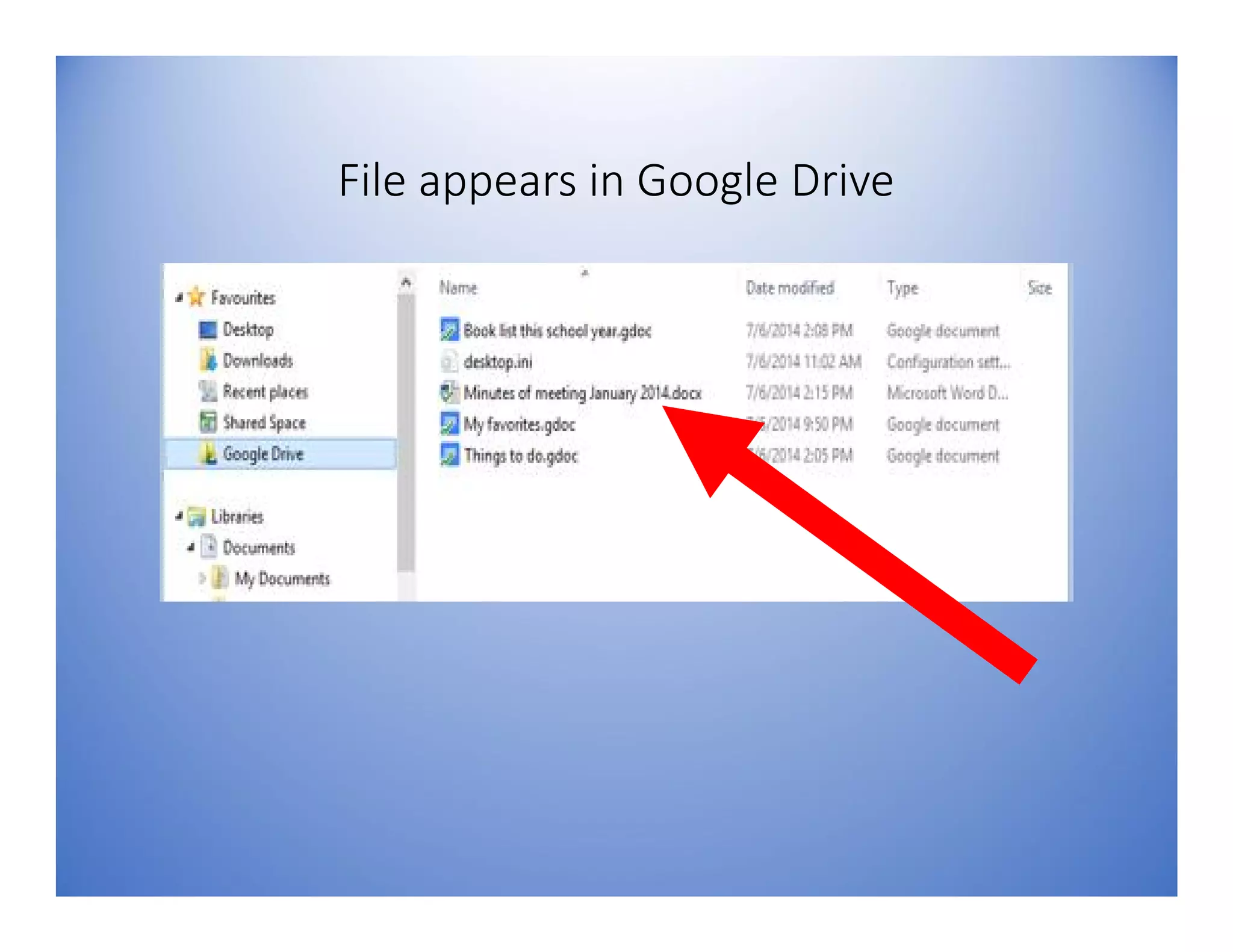Expand the My Documents node
This screenshot has height=952, width=1233.
(x=202, y=578)
